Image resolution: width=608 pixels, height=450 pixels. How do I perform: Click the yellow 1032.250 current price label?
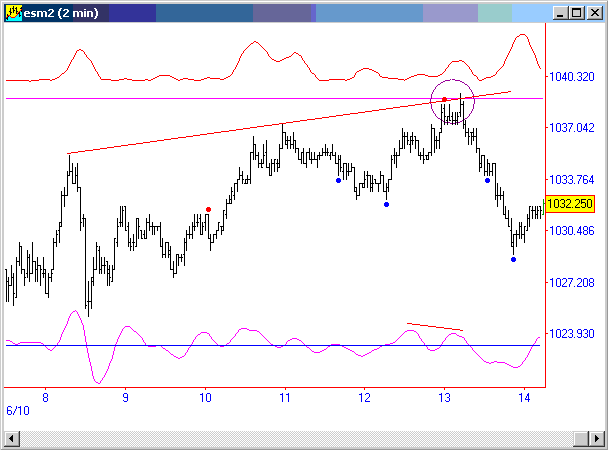575,204
